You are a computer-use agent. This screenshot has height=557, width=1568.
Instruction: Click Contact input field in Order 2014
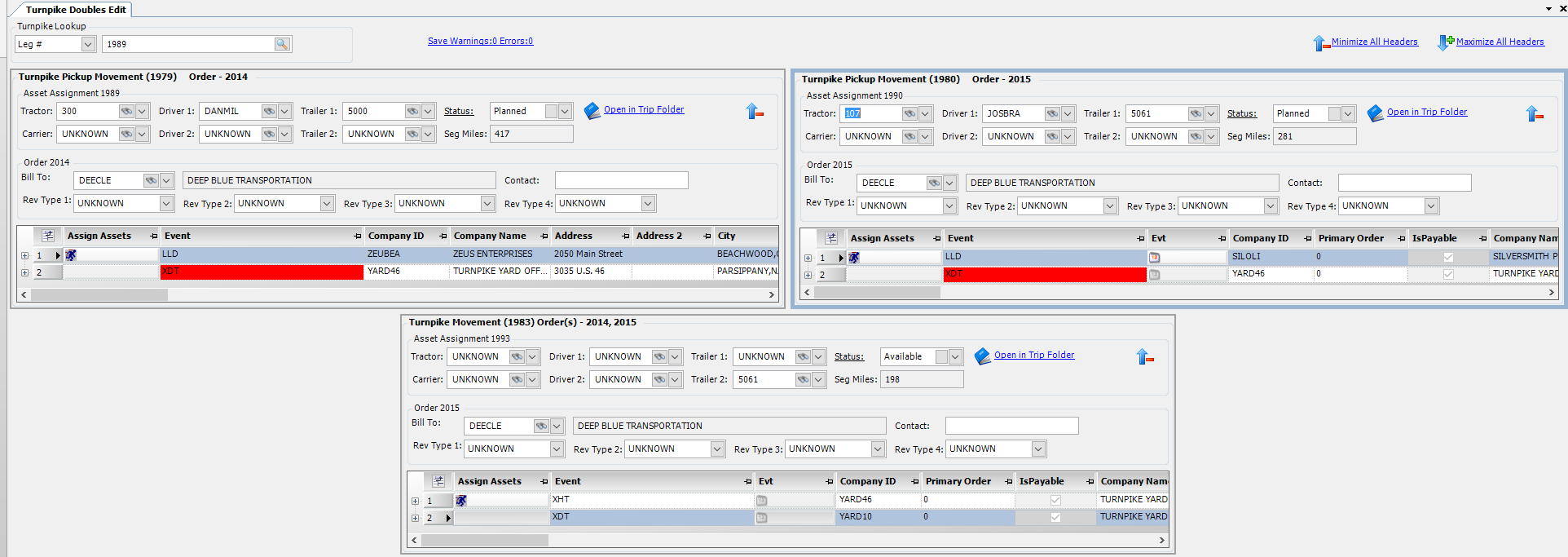pyautogui.click(x=621, y=180)
